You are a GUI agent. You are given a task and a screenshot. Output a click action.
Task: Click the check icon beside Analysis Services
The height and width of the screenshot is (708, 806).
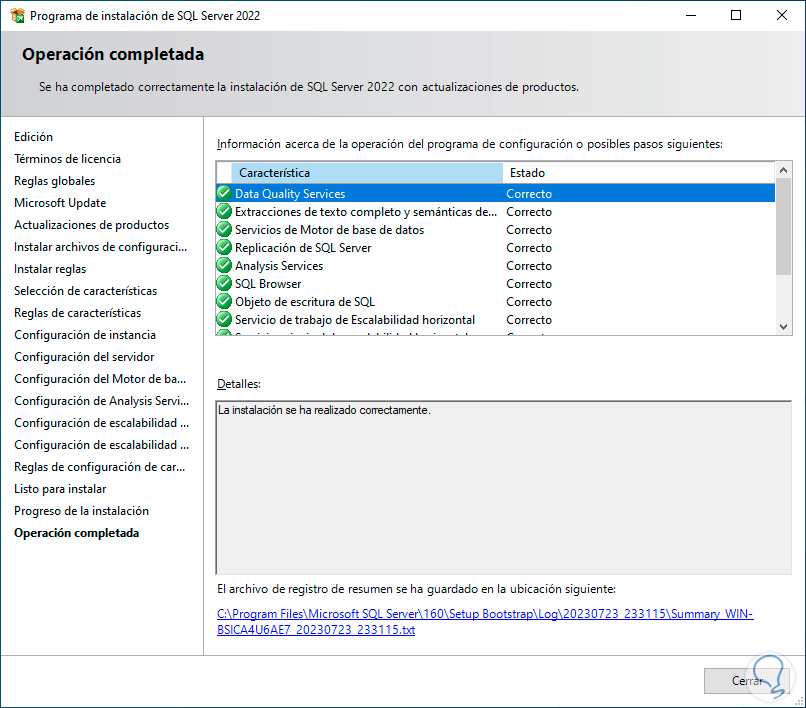[x=224, y=265]
